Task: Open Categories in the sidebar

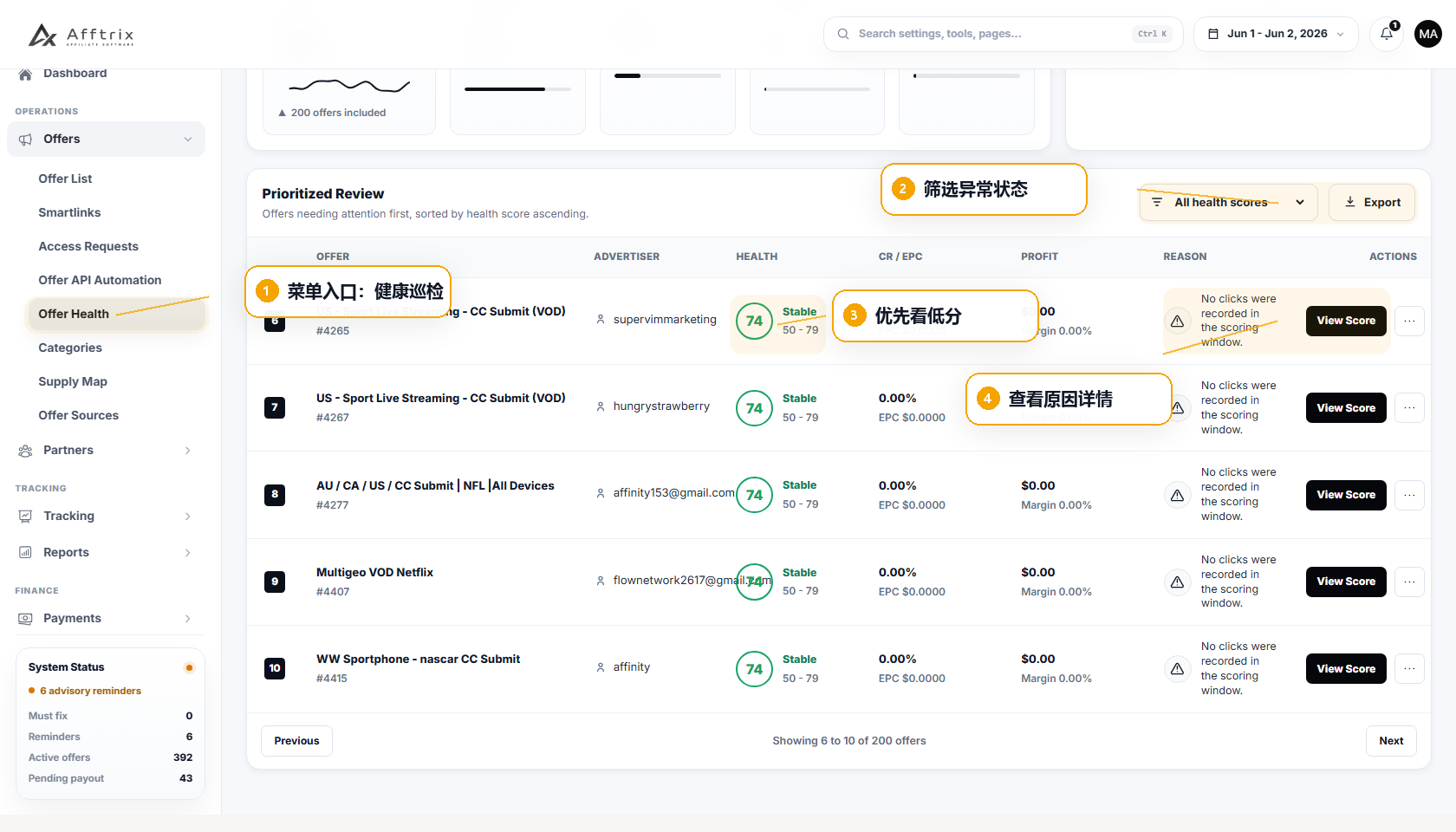Action: pyautogui.click(x=70, y=348)
